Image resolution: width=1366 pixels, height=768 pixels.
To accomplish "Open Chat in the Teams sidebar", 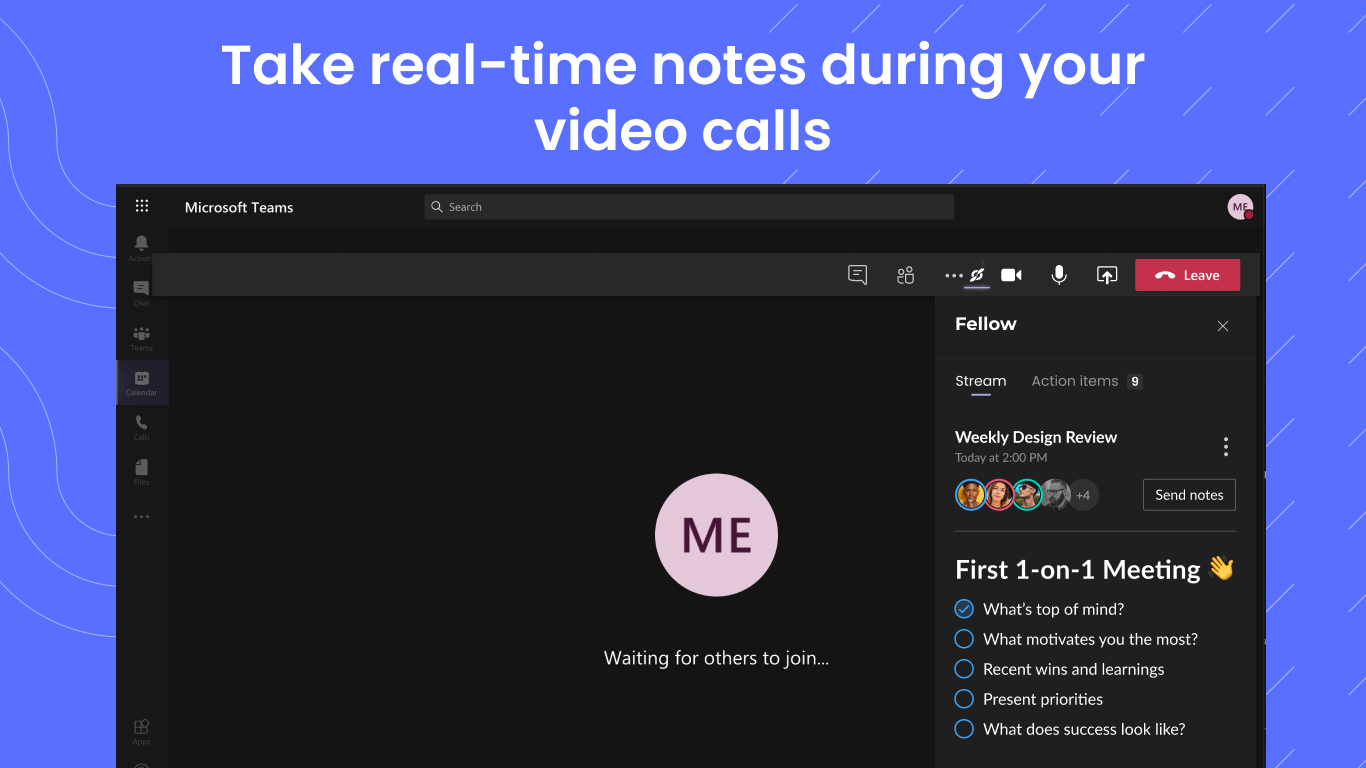I will pos(142,293).
